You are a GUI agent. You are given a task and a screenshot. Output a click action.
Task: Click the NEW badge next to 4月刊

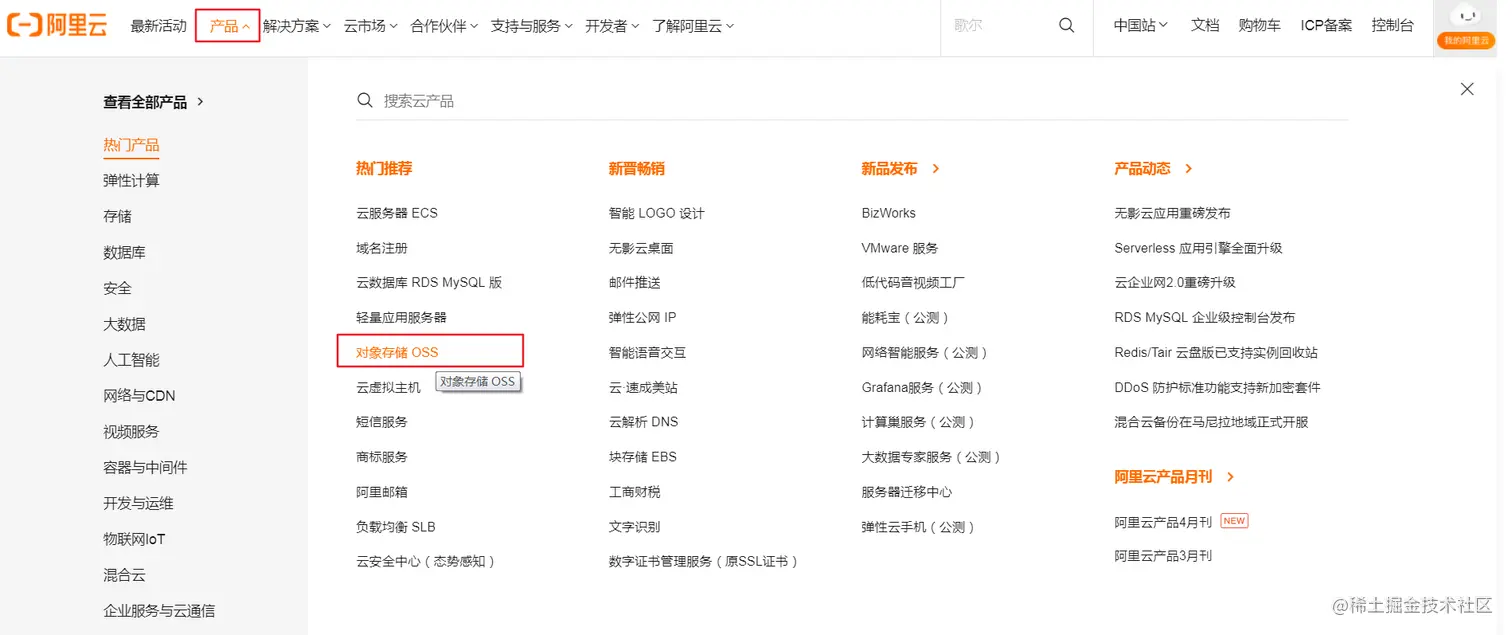tap(1234, 521)
